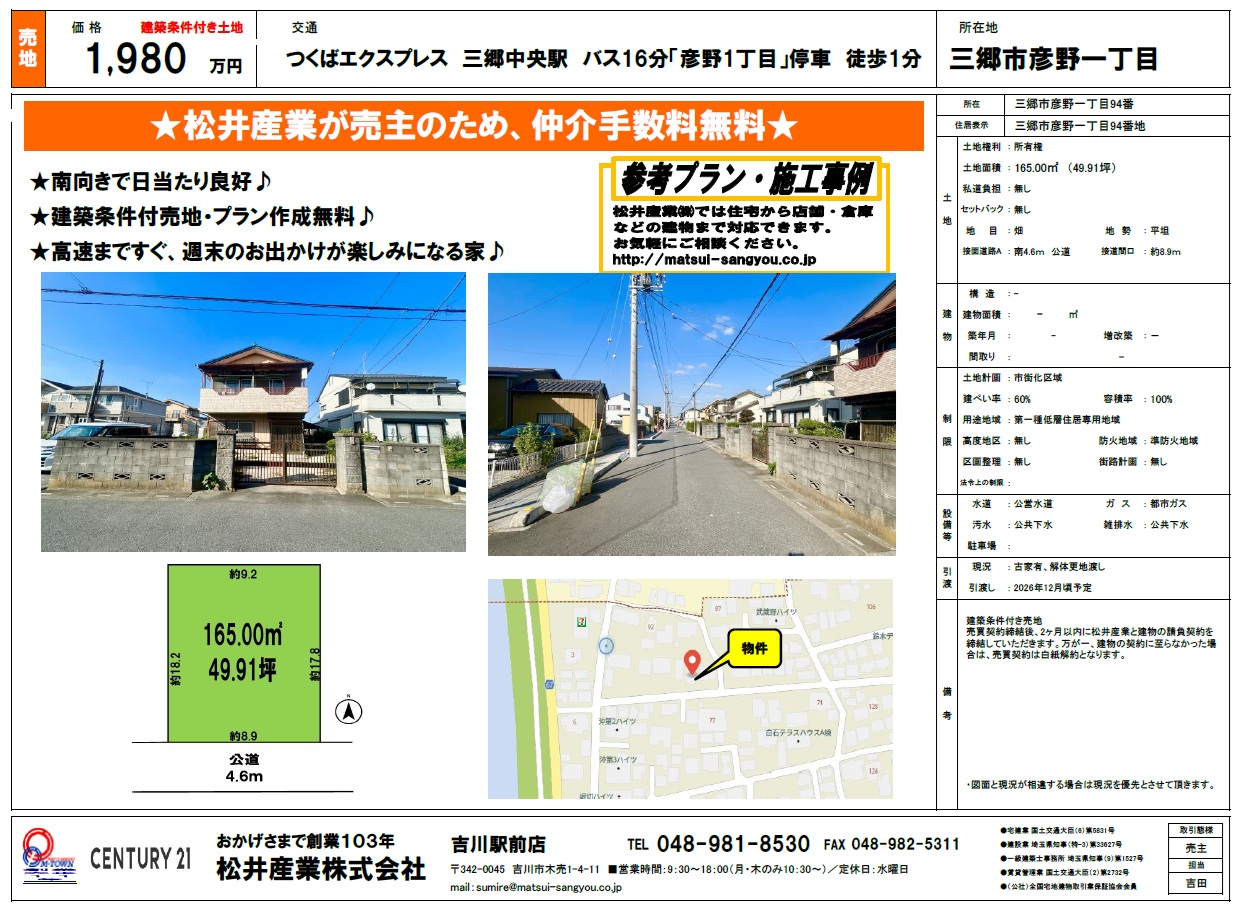
Task: Click the 汚水 公共下水 entry
Action: 1013,524
